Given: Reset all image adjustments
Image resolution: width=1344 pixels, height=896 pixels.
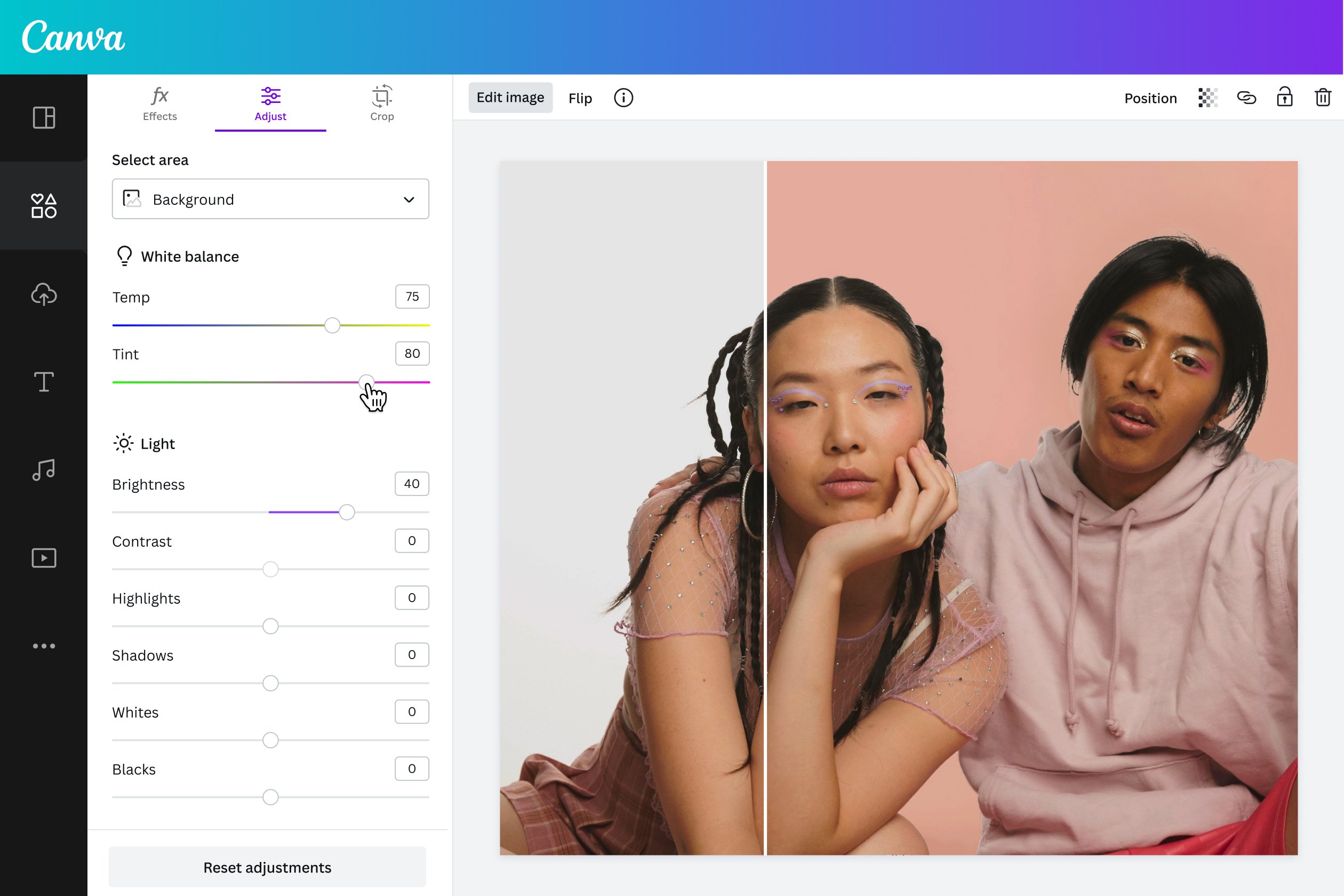Looking at the screenshot, I should 268,867.
